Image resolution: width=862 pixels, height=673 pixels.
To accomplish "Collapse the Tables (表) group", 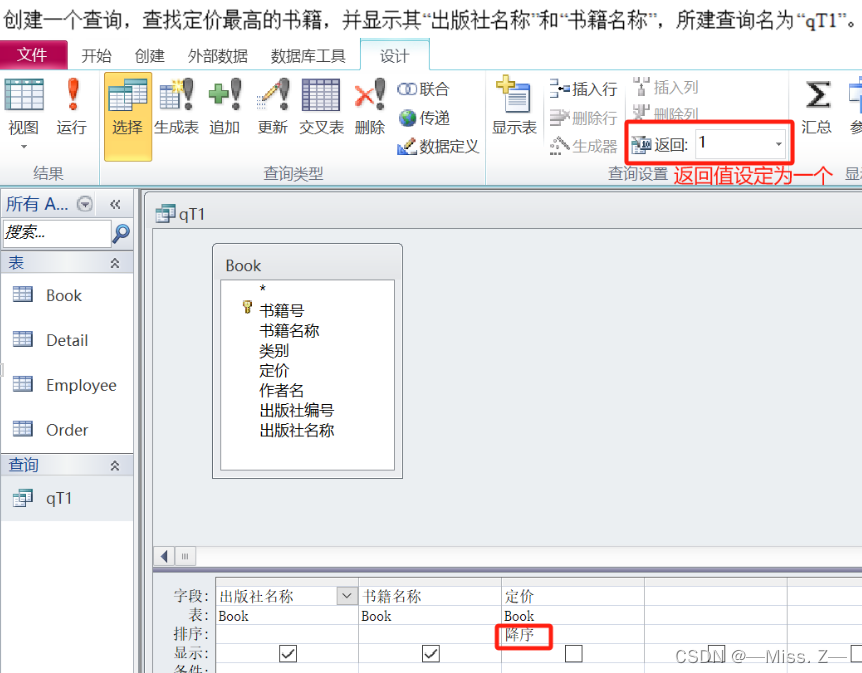I will pyautogui.click(x=115, y=263).
